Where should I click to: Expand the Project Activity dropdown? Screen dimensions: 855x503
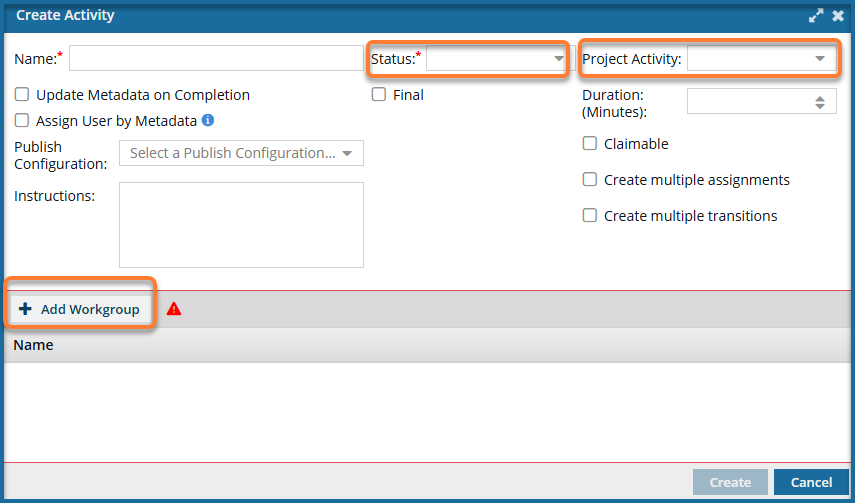point(761,58)
